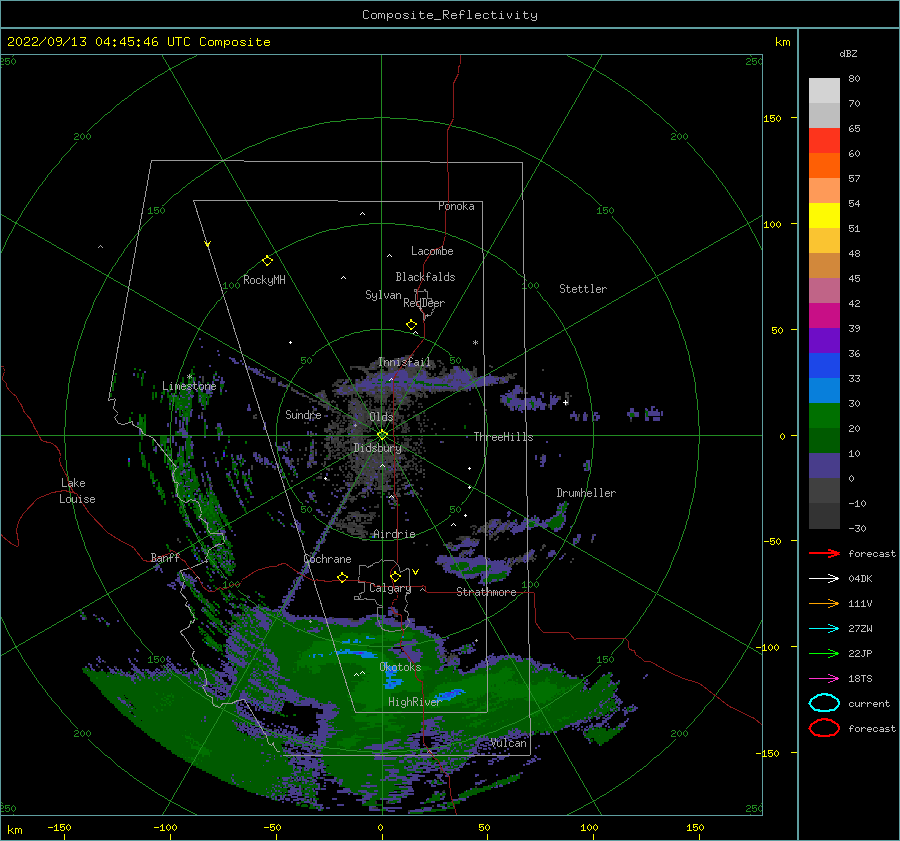The height and width of the screenshot is (841, 900).
Task: Click the red forecast ellipse symbol
Action: pyautogui.click(x=824, y=728)
